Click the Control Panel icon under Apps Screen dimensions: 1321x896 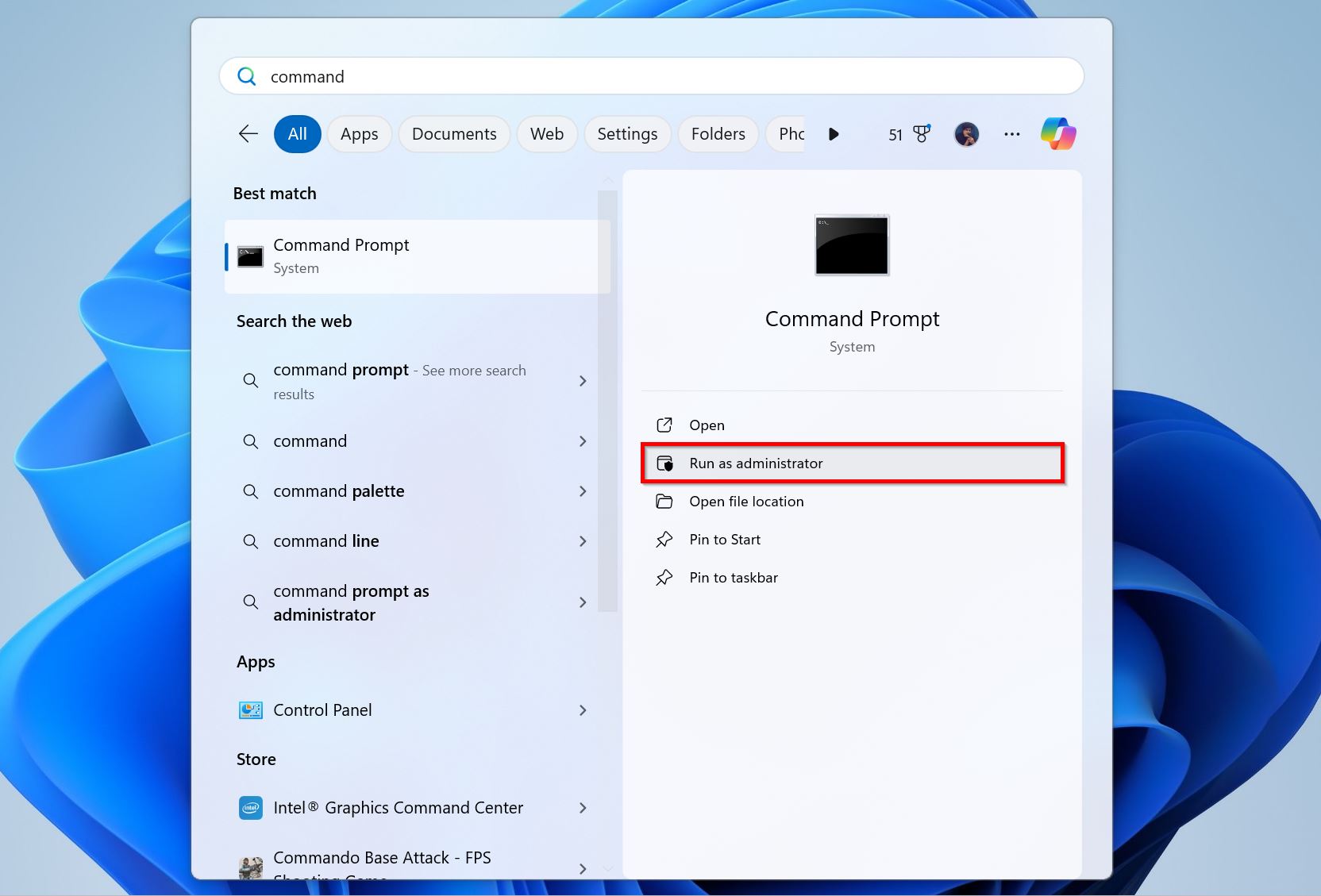pyautogui.click(x=249, y=709)
